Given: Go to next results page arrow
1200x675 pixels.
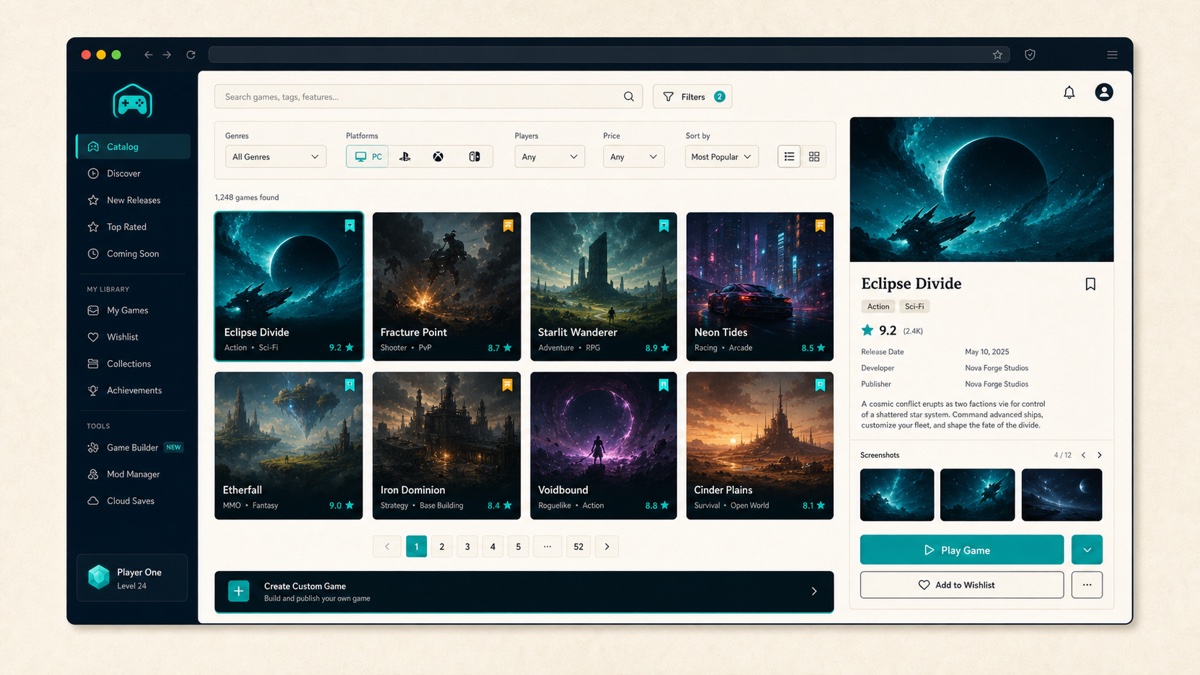Looking at the screenshot, I should pyautogui.click(x=606, y=546).
